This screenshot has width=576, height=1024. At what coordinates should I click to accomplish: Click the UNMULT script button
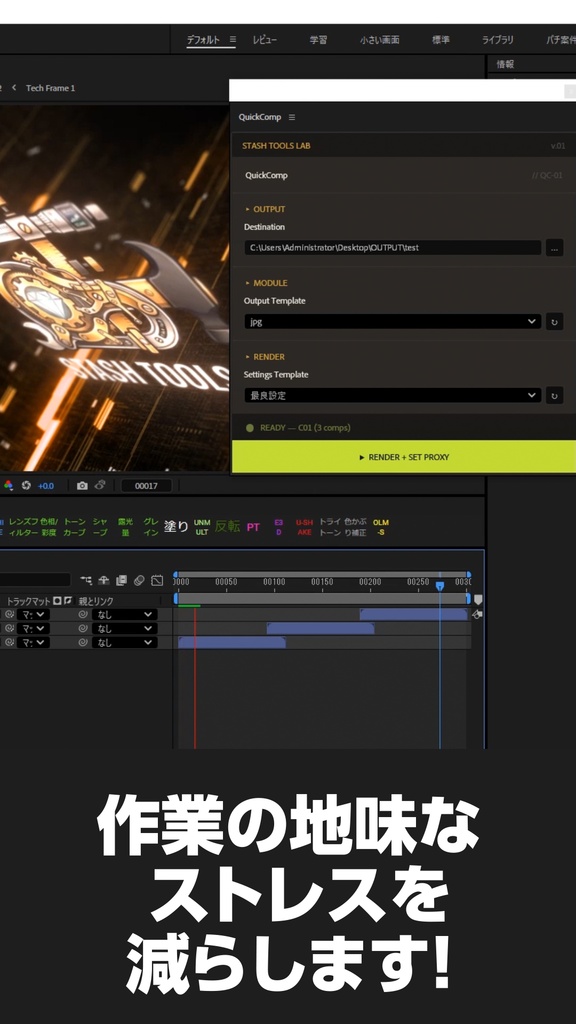[x=202, y=527]
